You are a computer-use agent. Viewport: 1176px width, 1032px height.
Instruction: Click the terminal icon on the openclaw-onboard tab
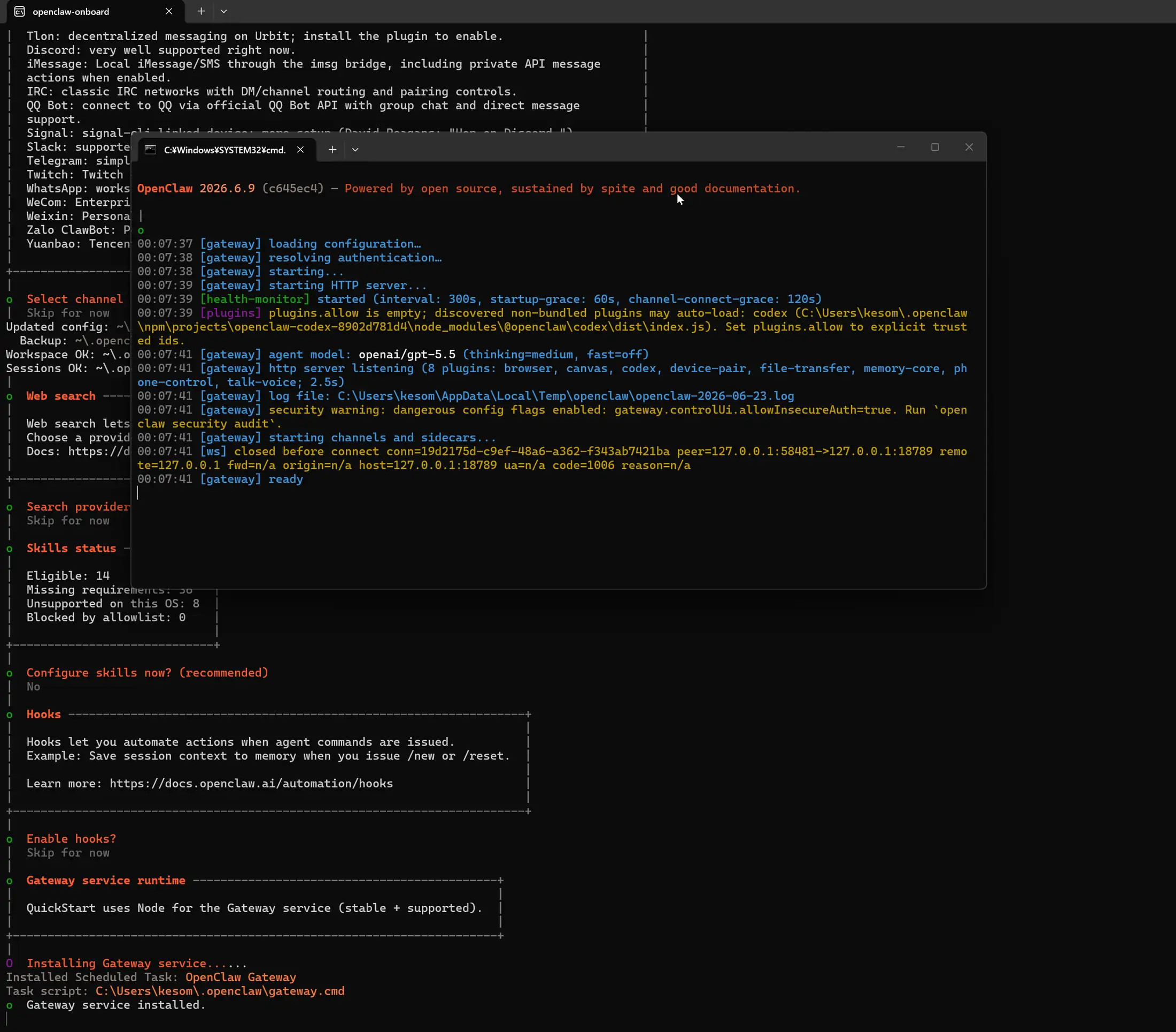tap(20, 12)
